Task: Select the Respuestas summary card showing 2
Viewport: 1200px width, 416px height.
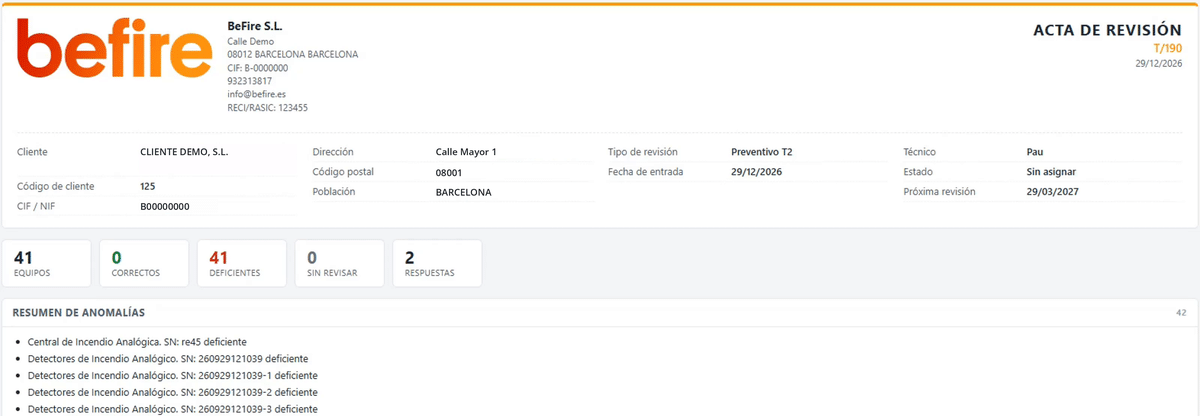Action: tap(437, 263)
